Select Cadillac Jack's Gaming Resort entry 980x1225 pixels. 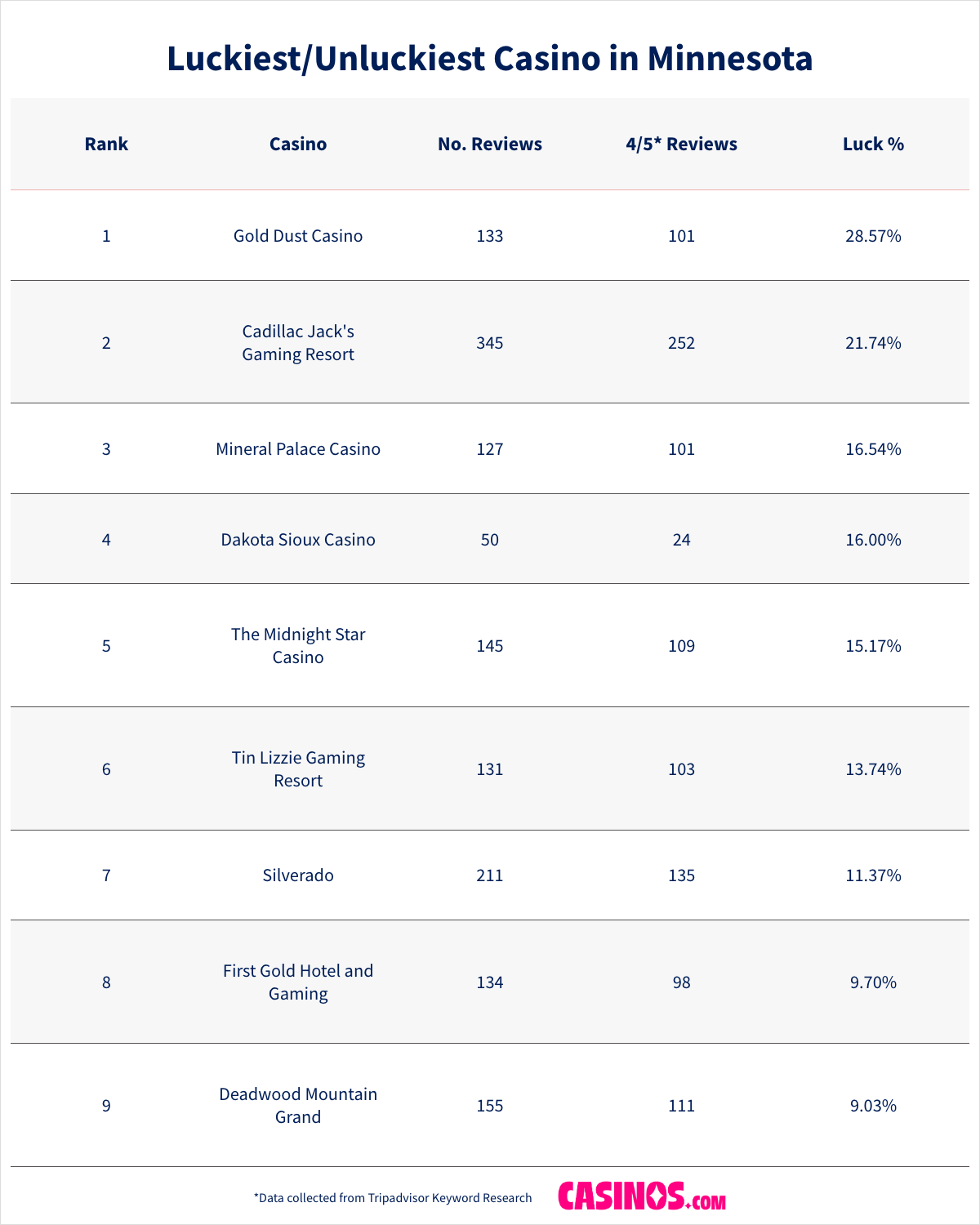pos(298,343)
